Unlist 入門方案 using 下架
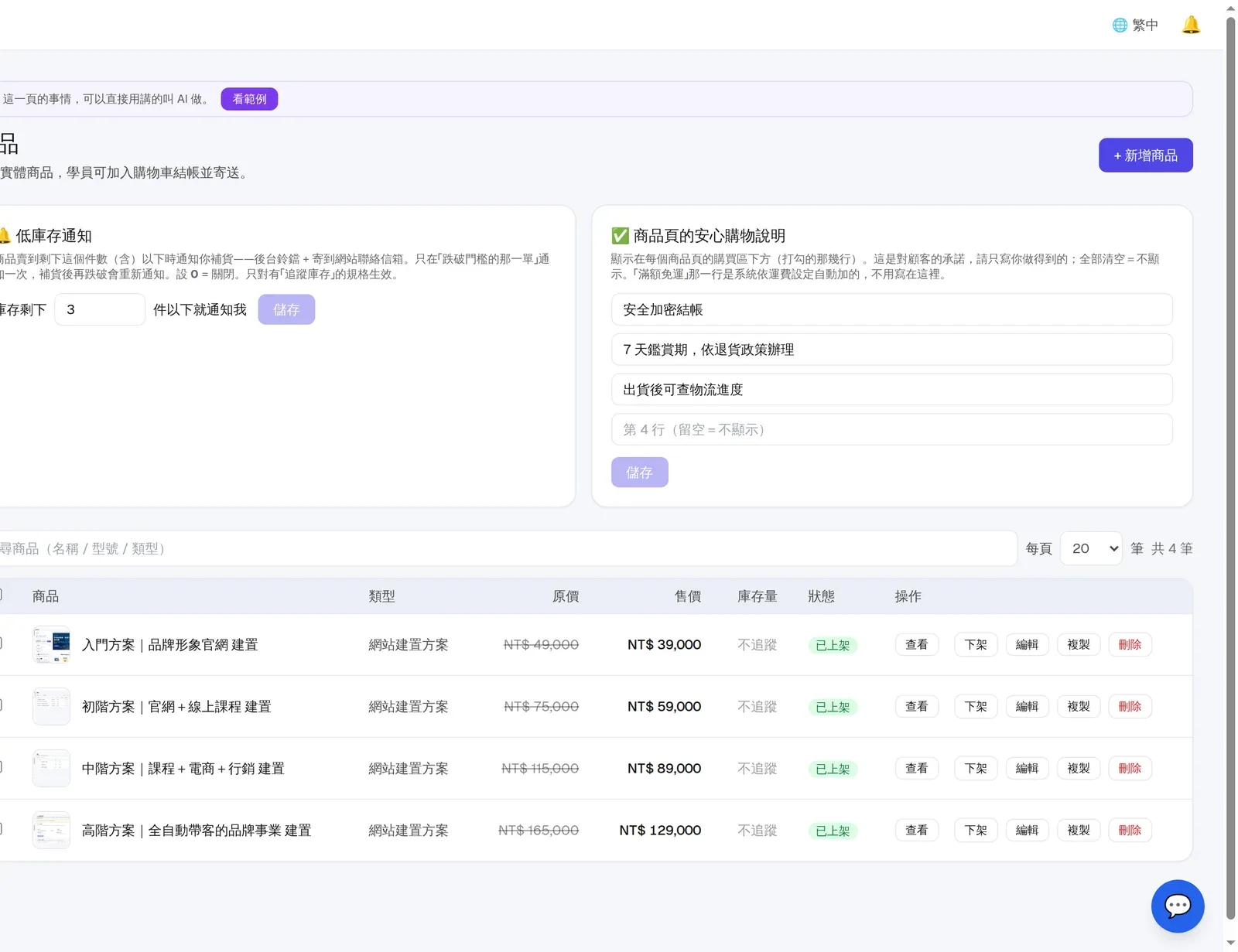1238x952 pixels. tap(976, 645)
